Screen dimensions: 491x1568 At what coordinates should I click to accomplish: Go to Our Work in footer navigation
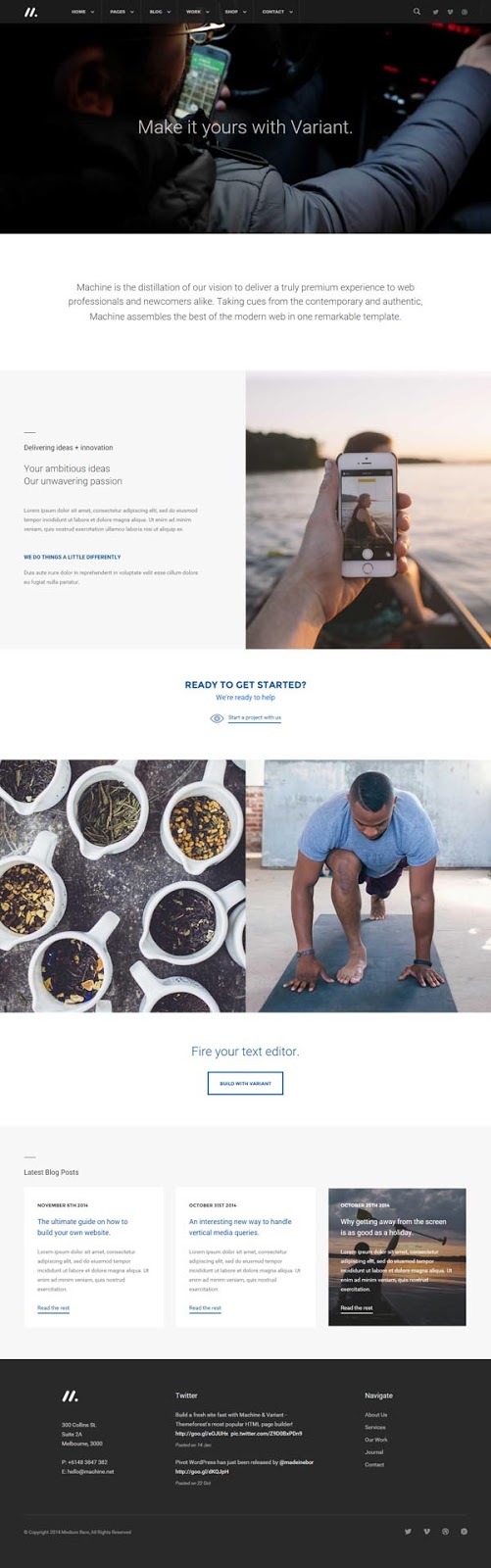[376, 1440]
